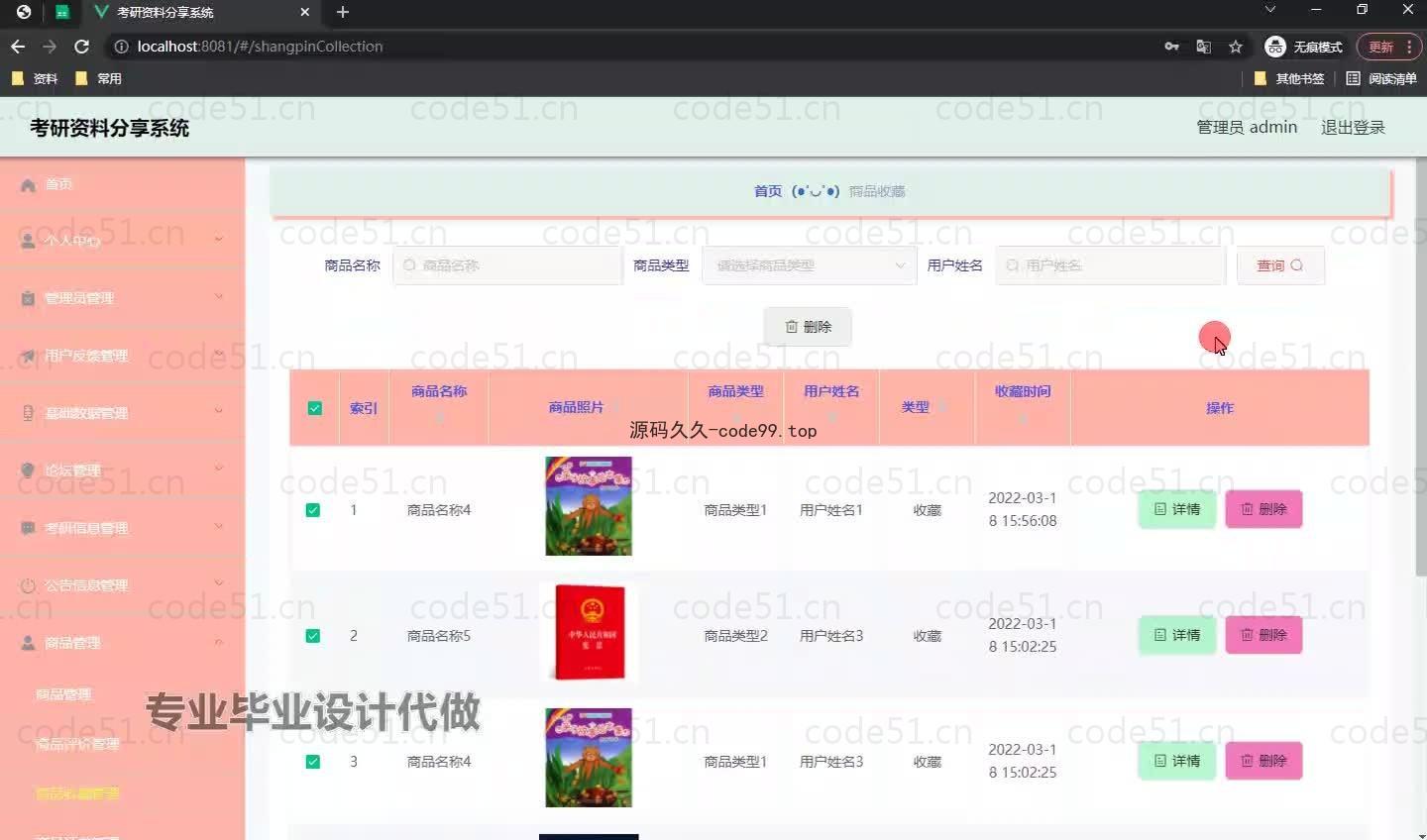Click the red book thumbnail in row 2
Viewport: 1427px width, 840px height.
click(x=589, y=632)
